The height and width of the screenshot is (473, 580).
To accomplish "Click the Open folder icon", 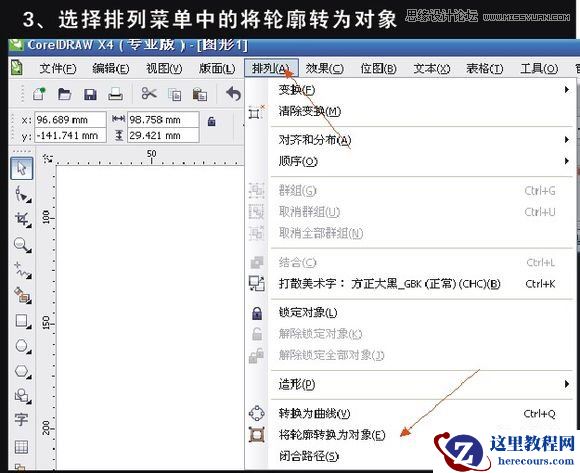I will (x=65, y=94).
